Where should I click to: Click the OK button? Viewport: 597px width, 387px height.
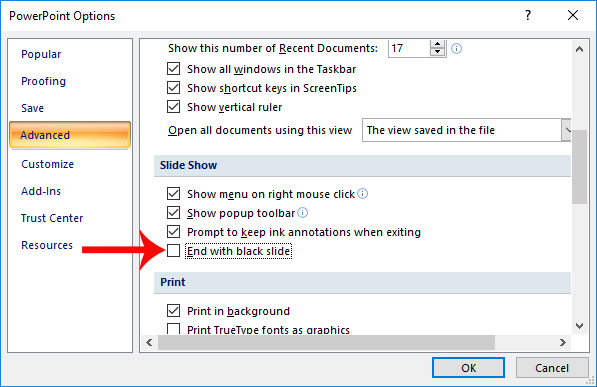click(x=468, y=368)
